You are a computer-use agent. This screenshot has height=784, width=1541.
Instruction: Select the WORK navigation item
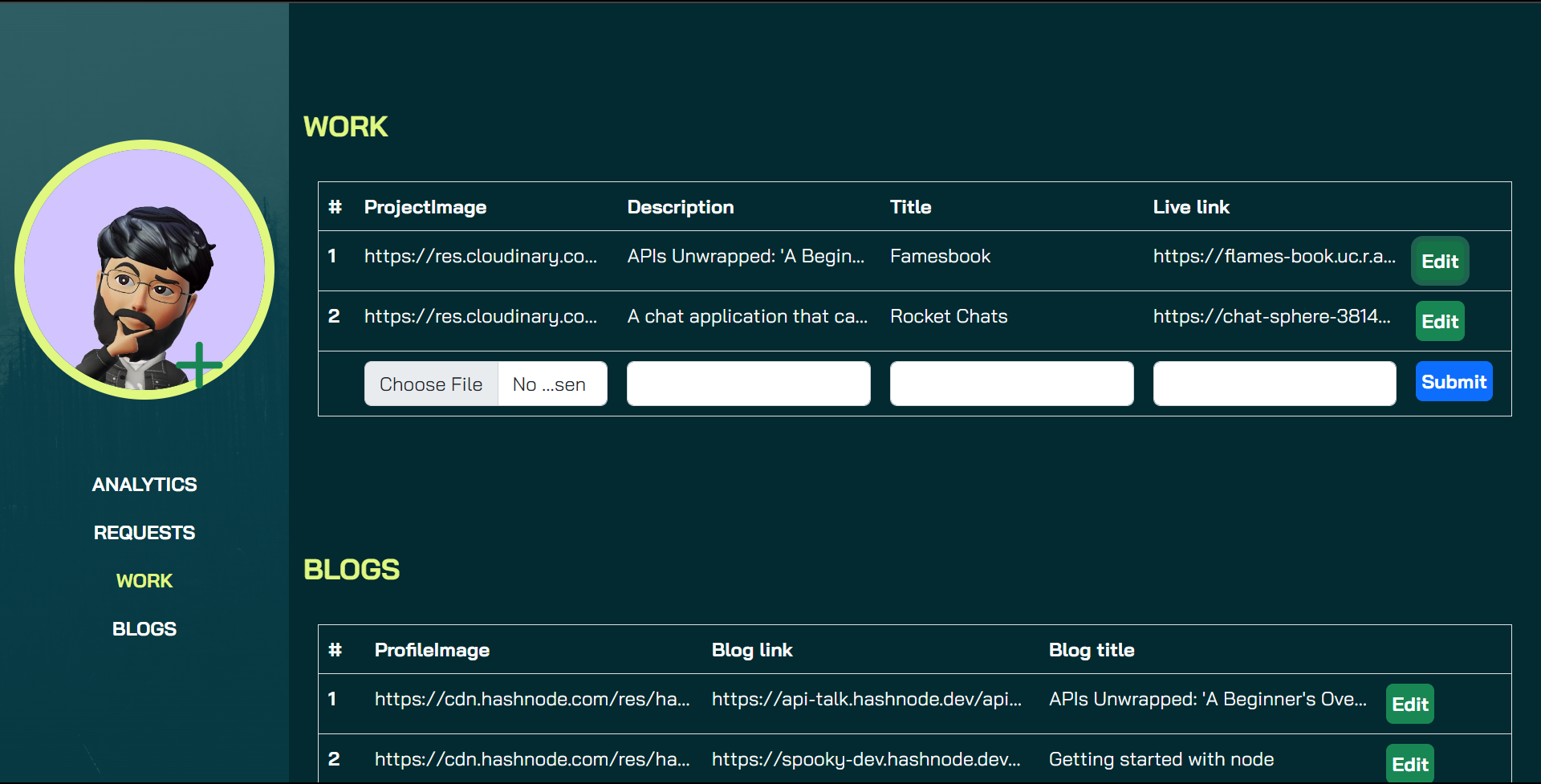coord(144,580)
